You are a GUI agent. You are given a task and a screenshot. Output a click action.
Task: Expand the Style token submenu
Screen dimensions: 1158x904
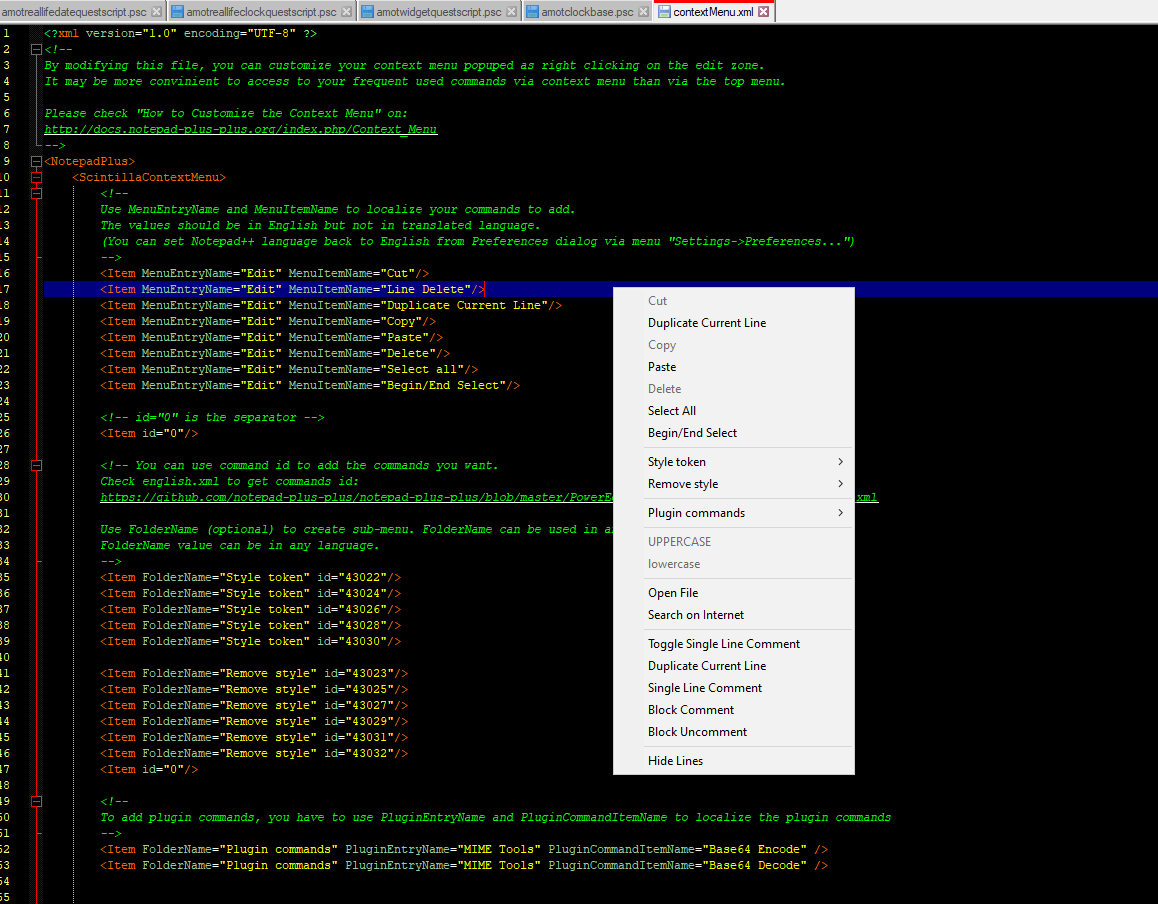733,462
